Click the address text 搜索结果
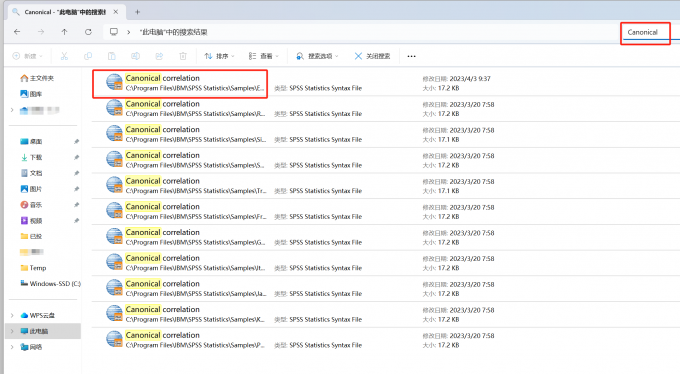This screenshot has width=680, height=374. 173,32
